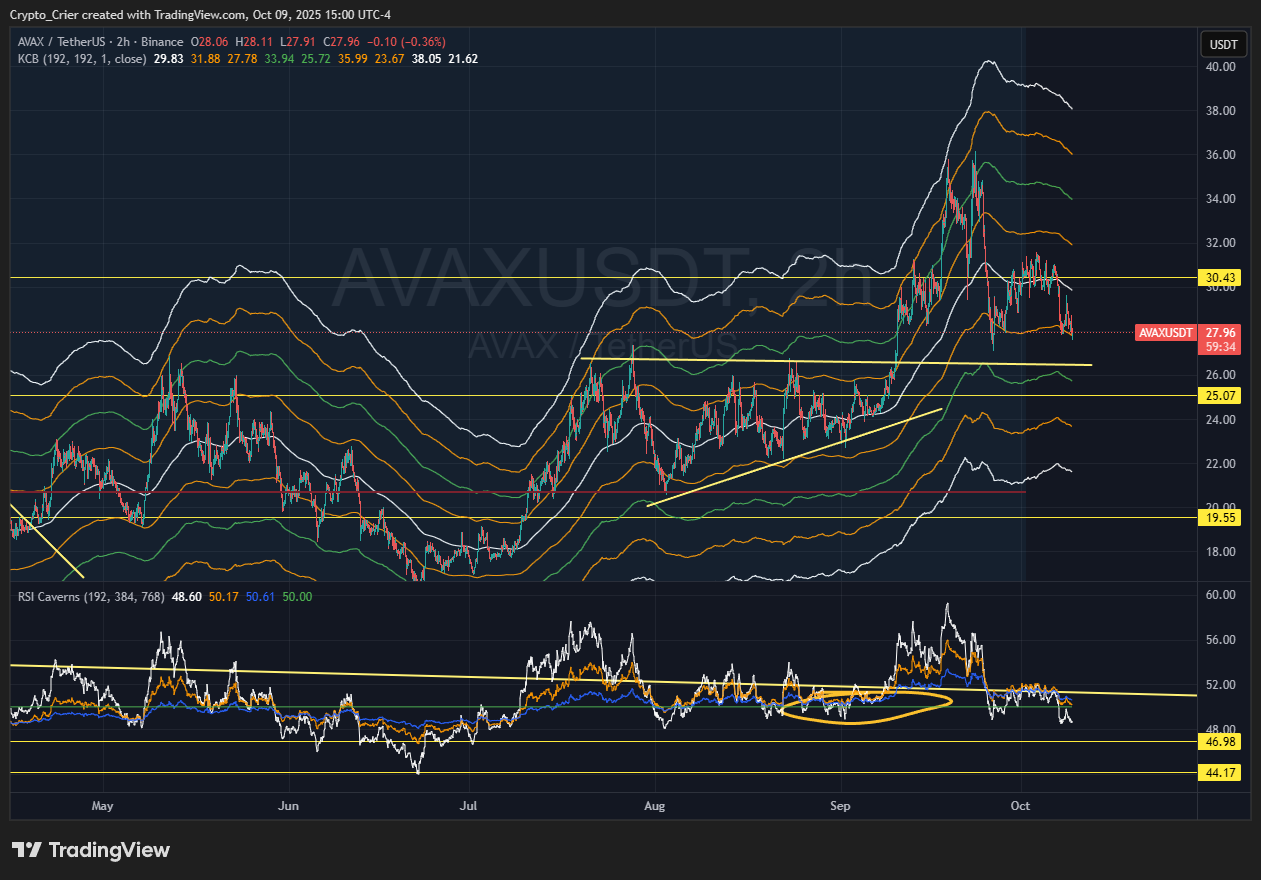Click the USDT currency button
Image resolution: width=1261 pixels, height=880 pixels.
pos(1225,44)
